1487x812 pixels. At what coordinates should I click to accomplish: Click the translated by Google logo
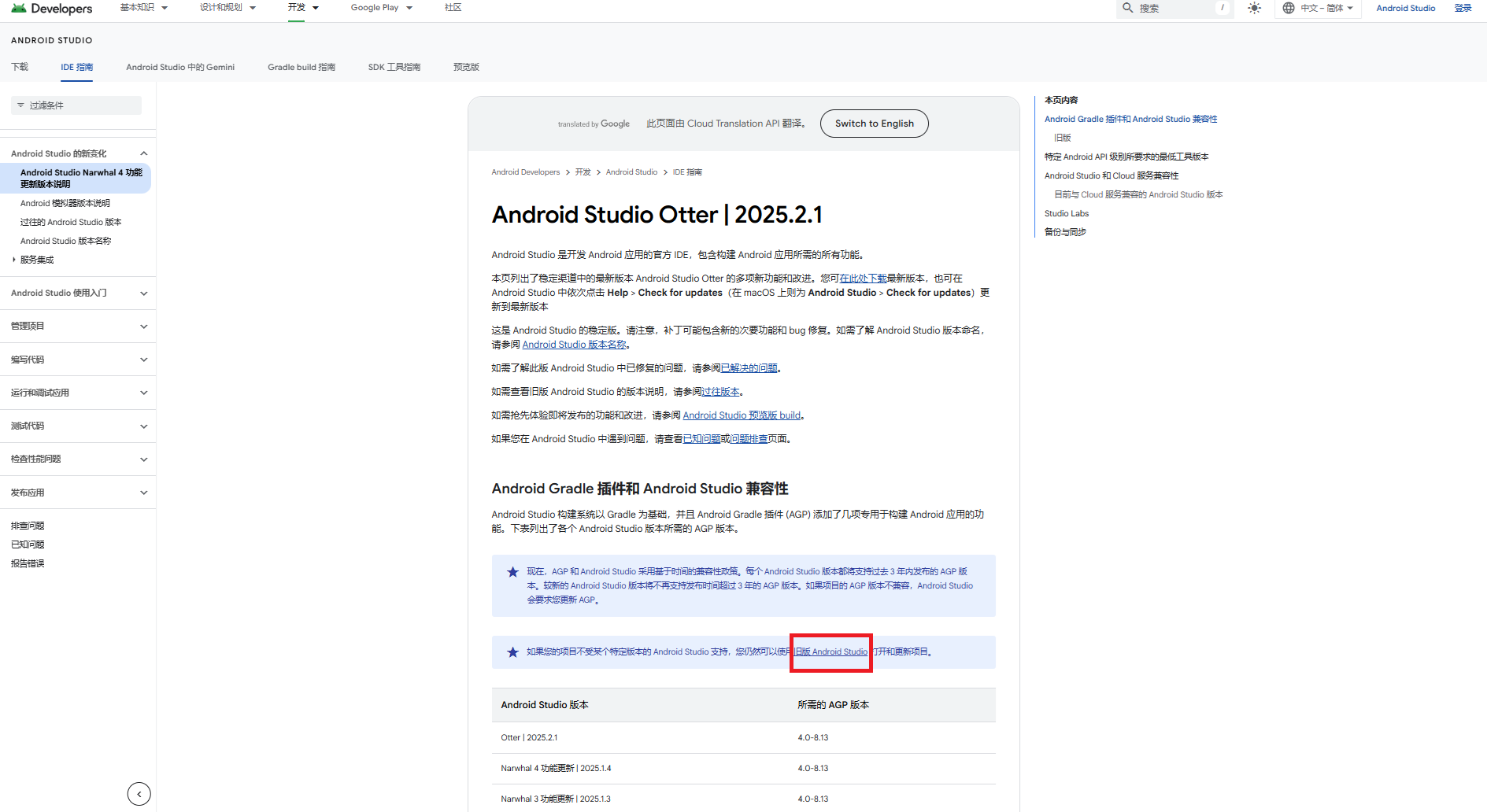[594, 124]
